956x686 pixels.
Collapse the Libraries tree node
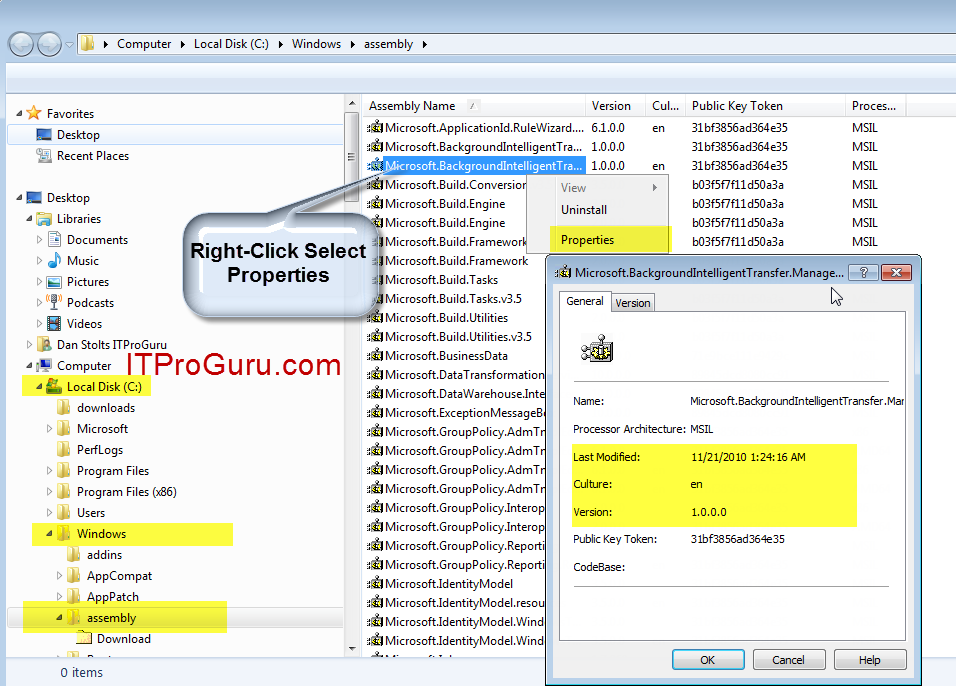tap(29, 218)
